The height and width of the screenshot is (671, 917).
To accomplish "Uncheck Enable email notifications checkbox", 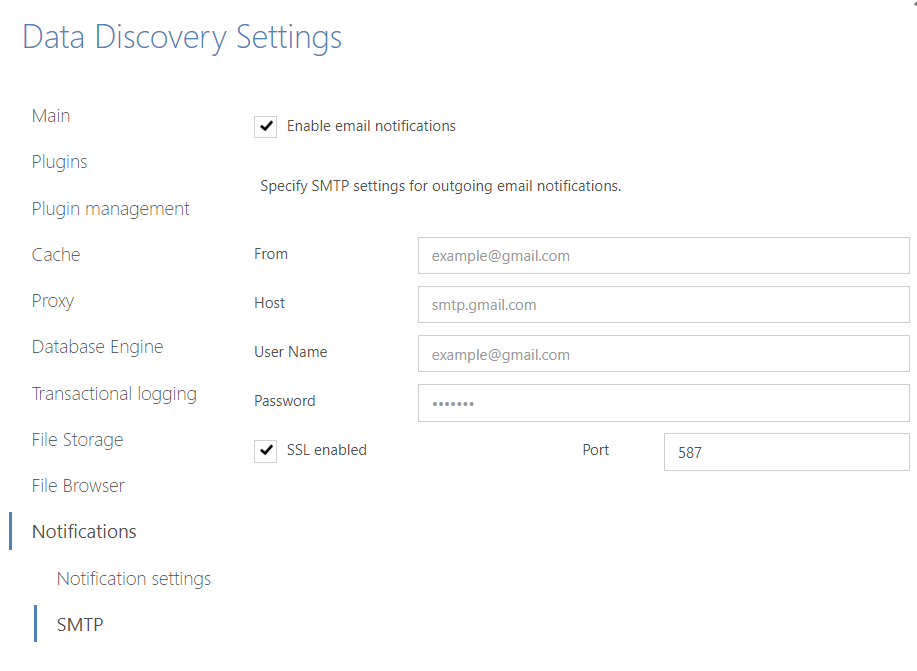I will pyautogui.click(x=266, y=126).
